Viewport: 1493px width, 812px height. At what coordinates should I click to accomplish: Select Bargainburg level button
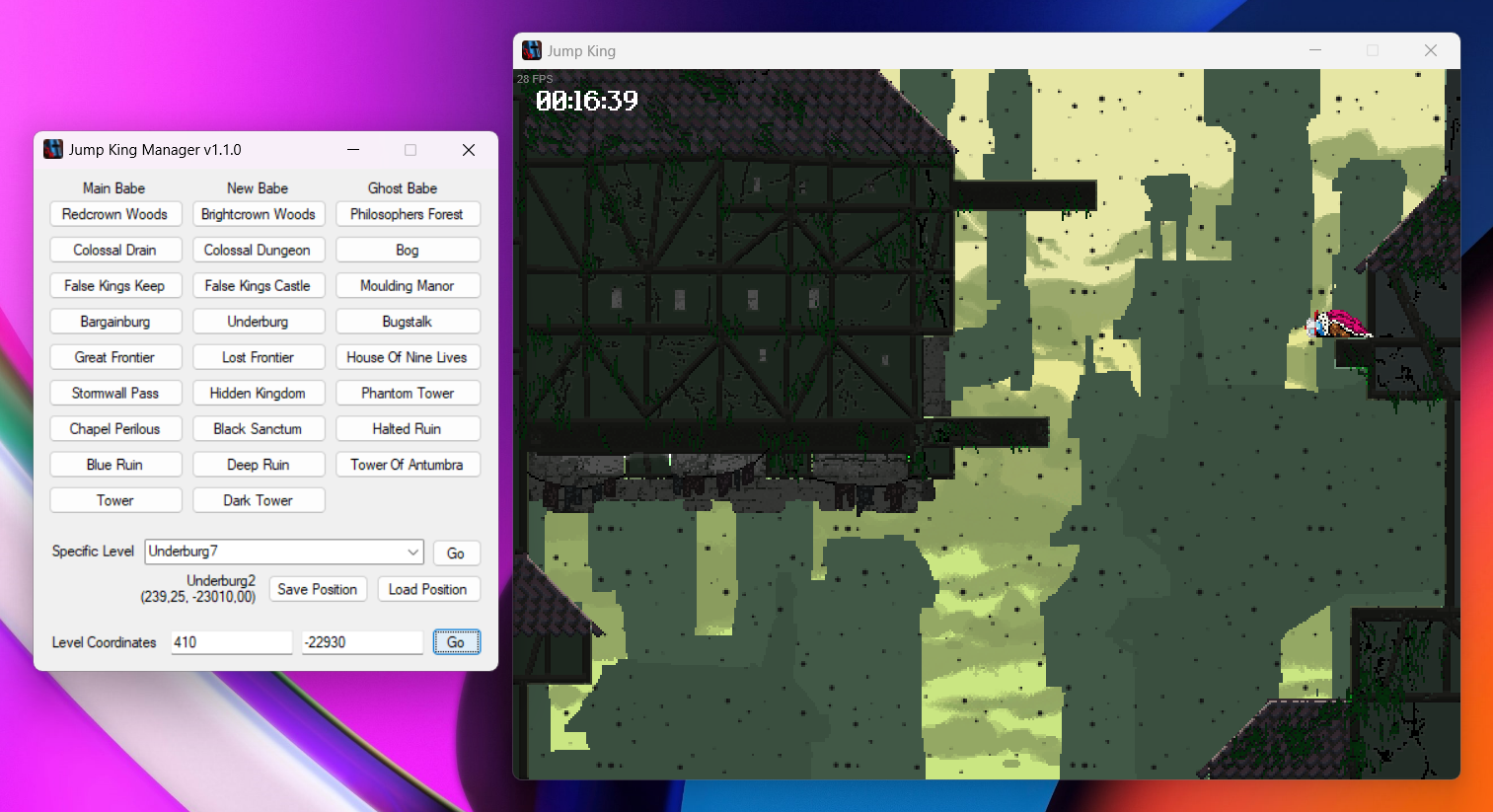pos(115,322)
